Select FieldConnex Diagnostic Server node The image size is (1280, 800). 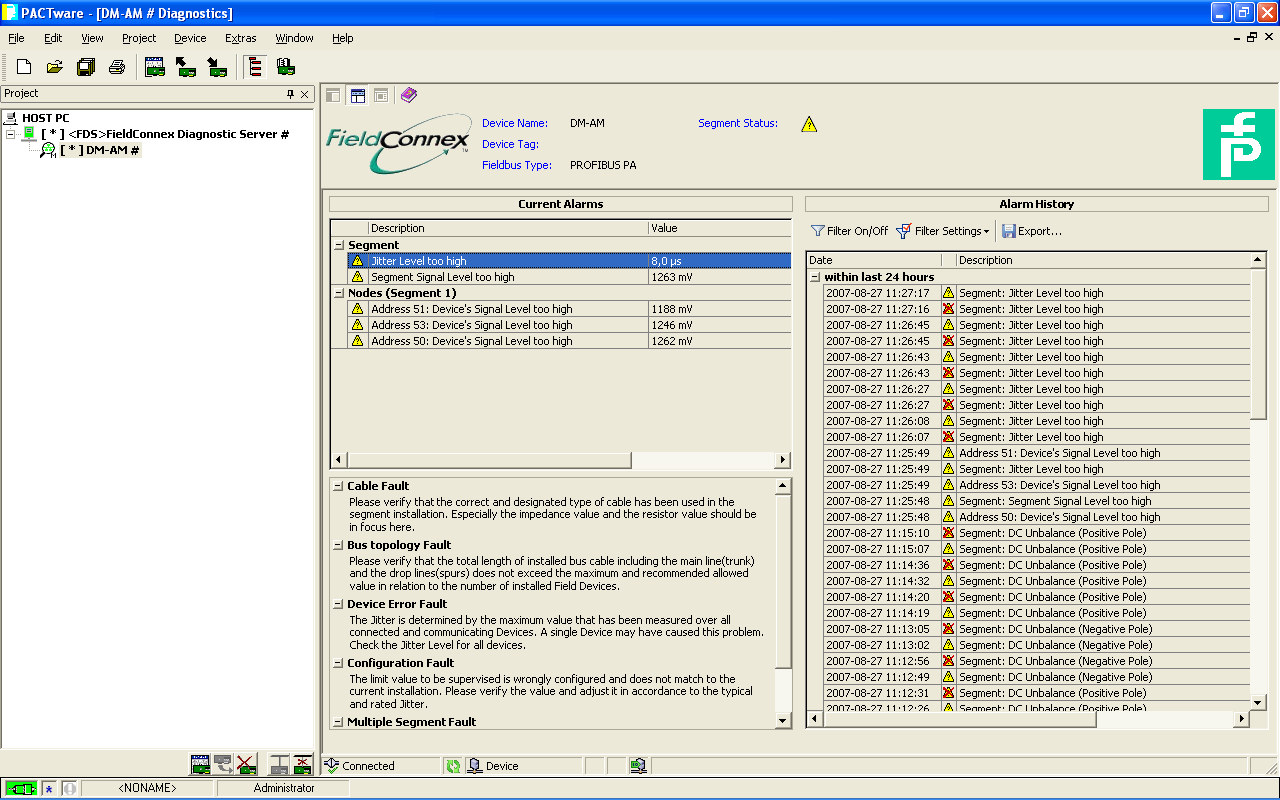[x=165, y=134]
